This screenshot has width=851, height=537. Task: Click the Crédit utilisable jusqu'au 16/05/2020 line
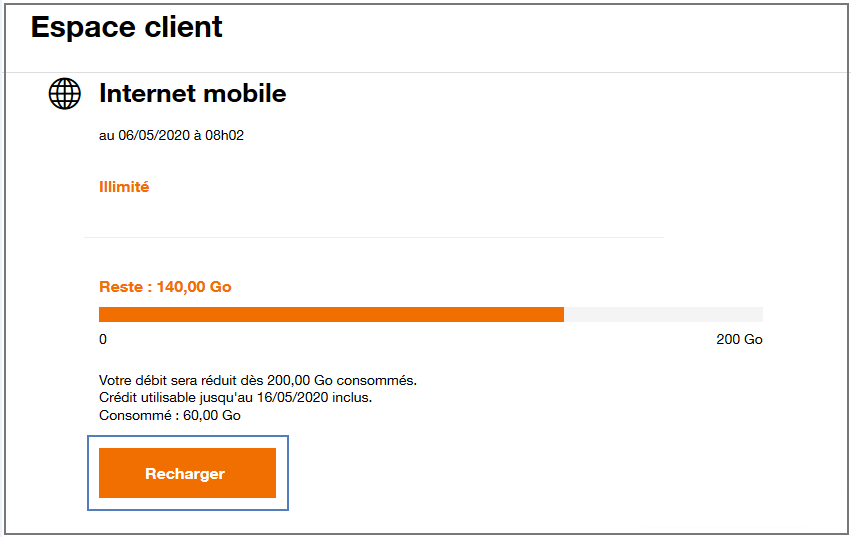click(x=236, y=397)
